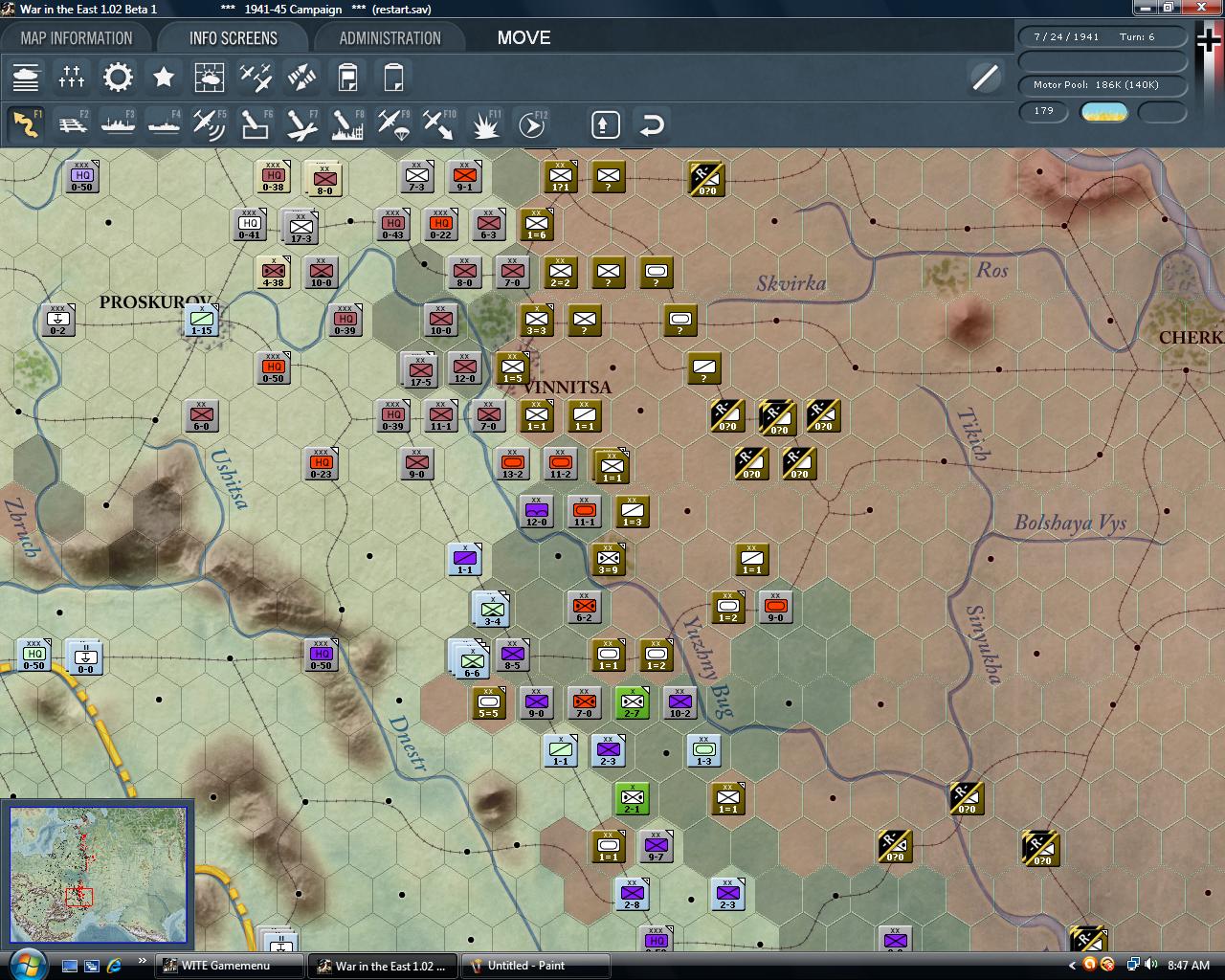Click the 179 value field
1225x980 pixels.
[1044, 111]
